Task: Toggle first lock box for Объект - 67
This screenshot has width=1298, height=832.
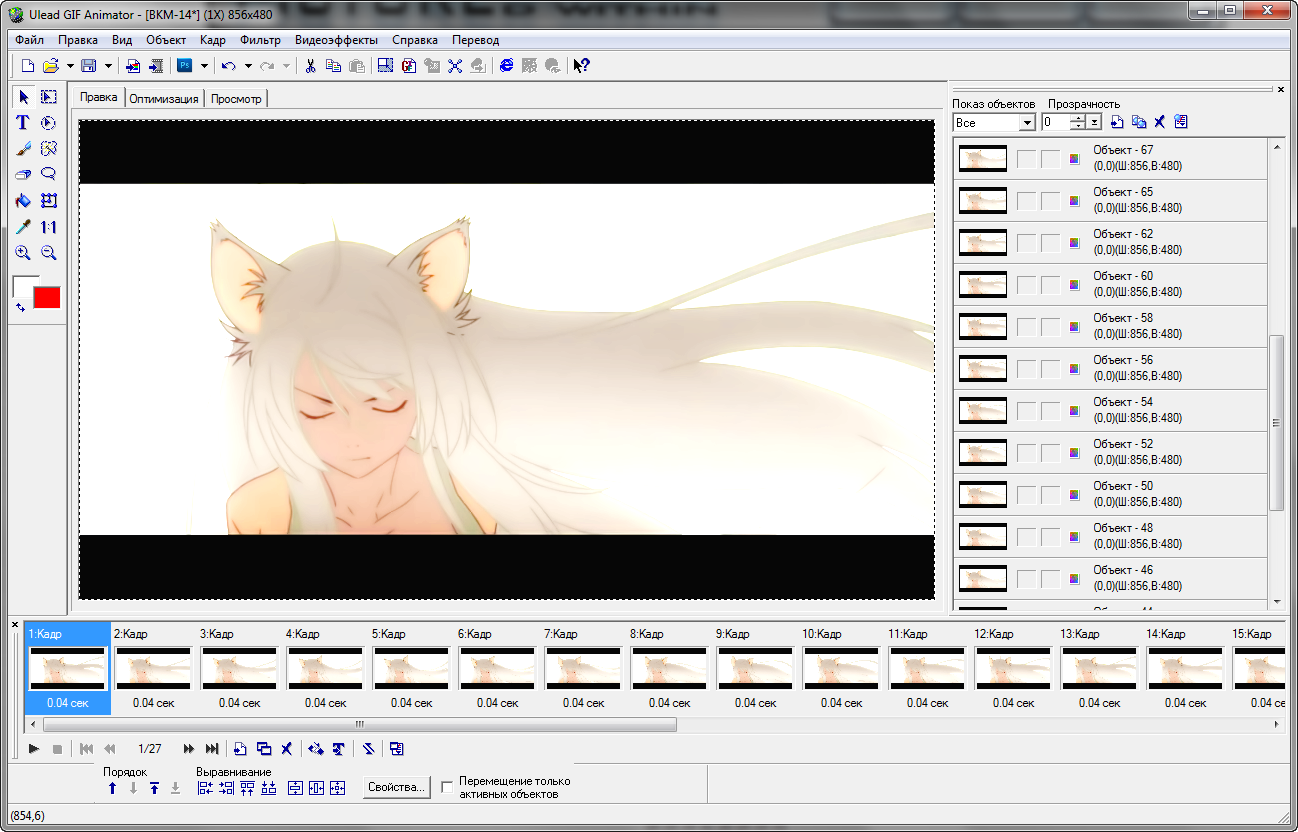Action: (1026, 158)
